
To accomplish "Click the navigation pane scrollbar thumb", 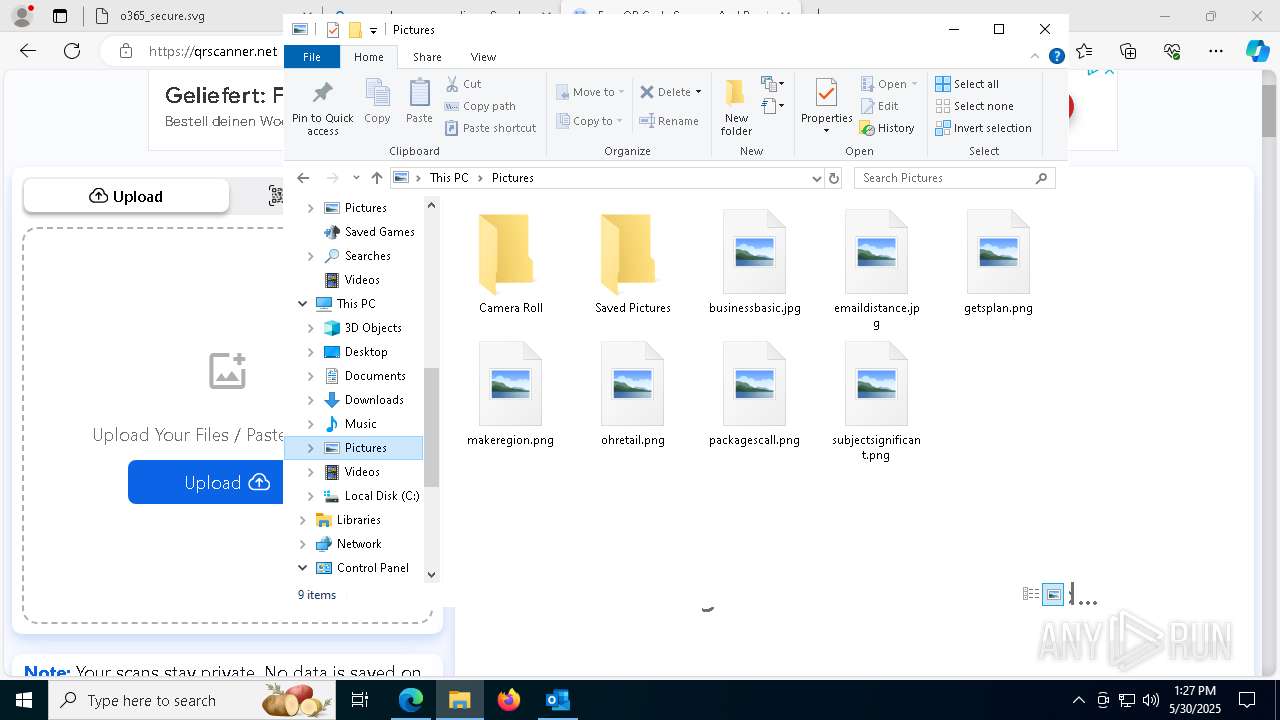I will coord(431,427).
